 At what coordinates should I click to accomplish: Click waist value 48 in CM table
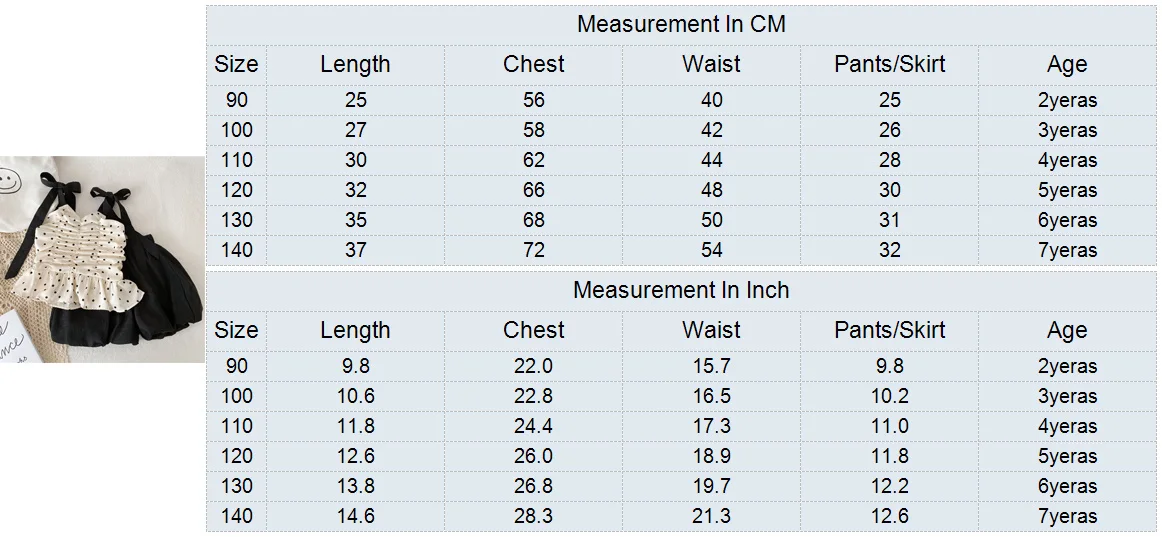711,190
